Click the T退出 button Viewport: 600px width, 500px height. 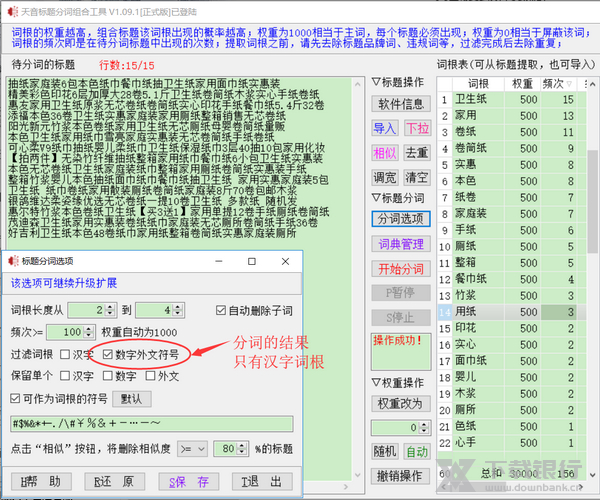tap(262, 482)
